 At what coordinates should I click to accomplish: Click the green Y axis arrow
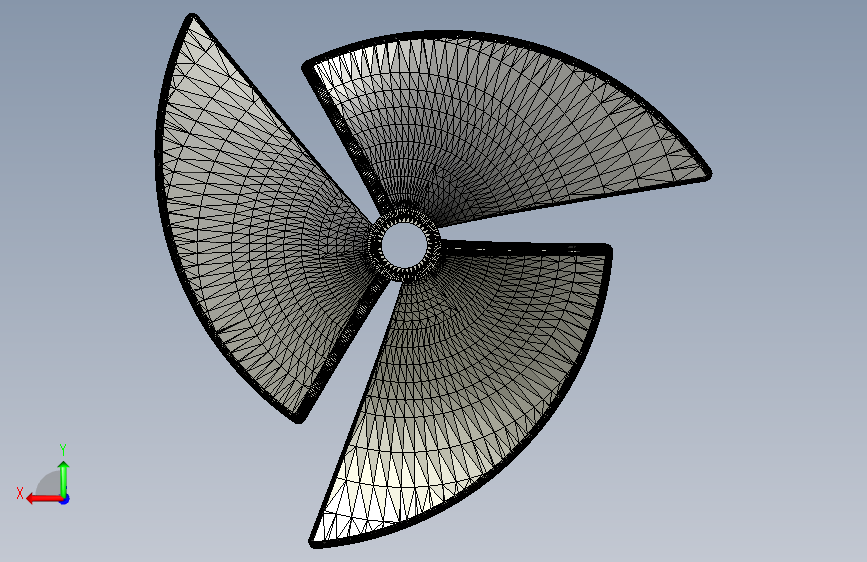[64, 478]
